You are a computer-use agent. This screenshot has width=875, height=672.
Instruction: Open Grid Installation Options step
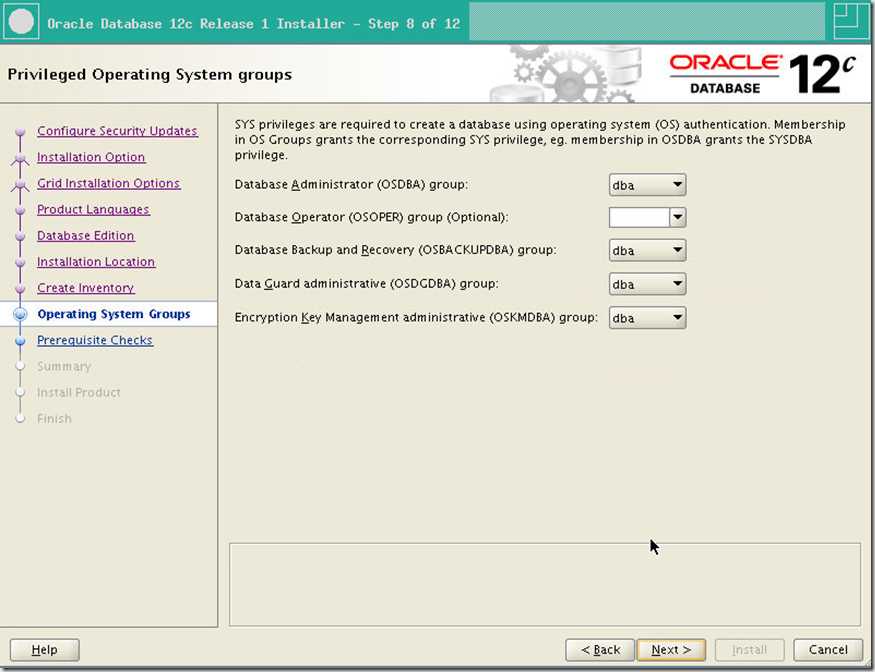pyautogui.click(x=108, y=183)
